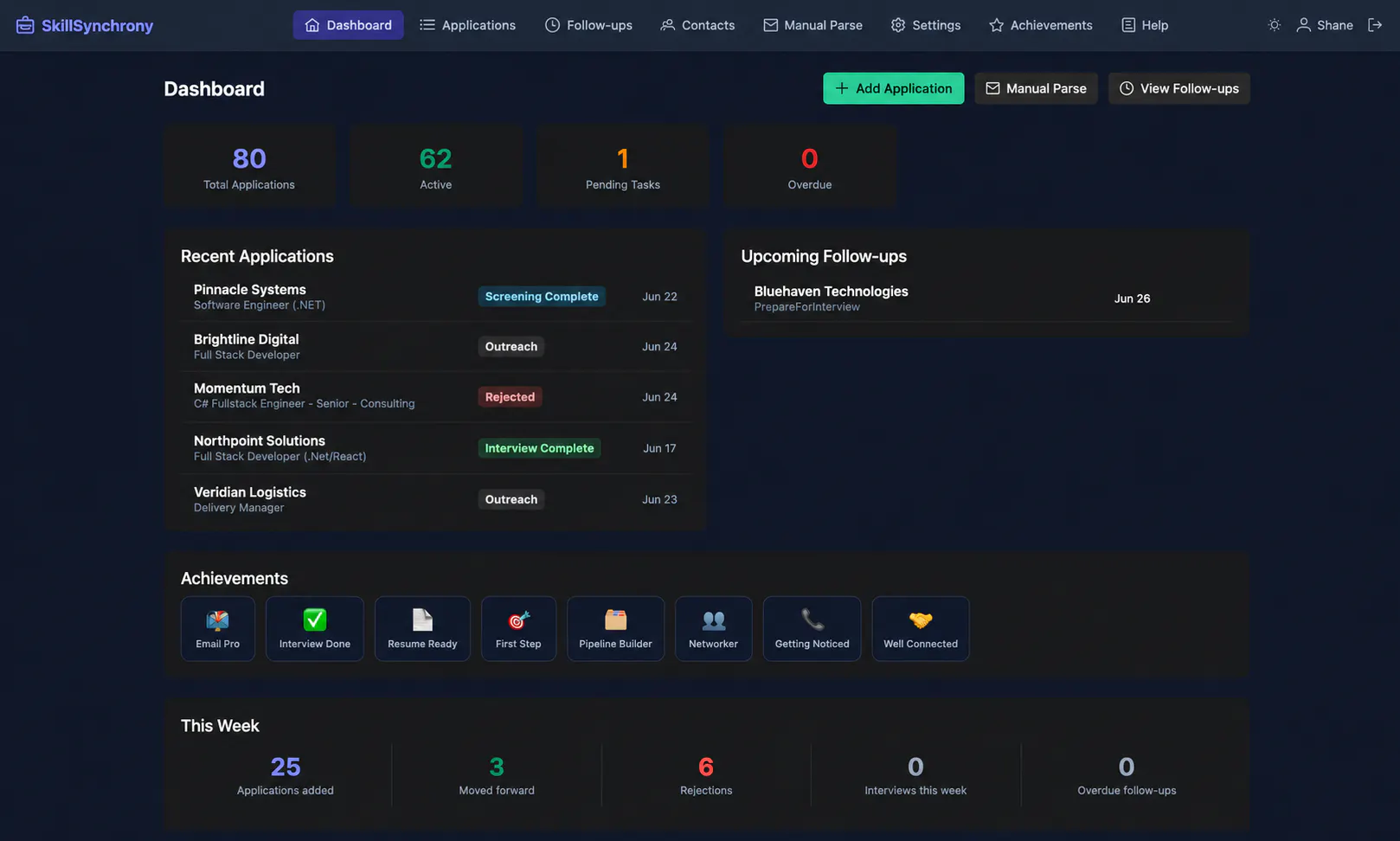Click the View Follow-ups button
The width and height of the screenshot is (1400, 841).
tap(1178, 88)
